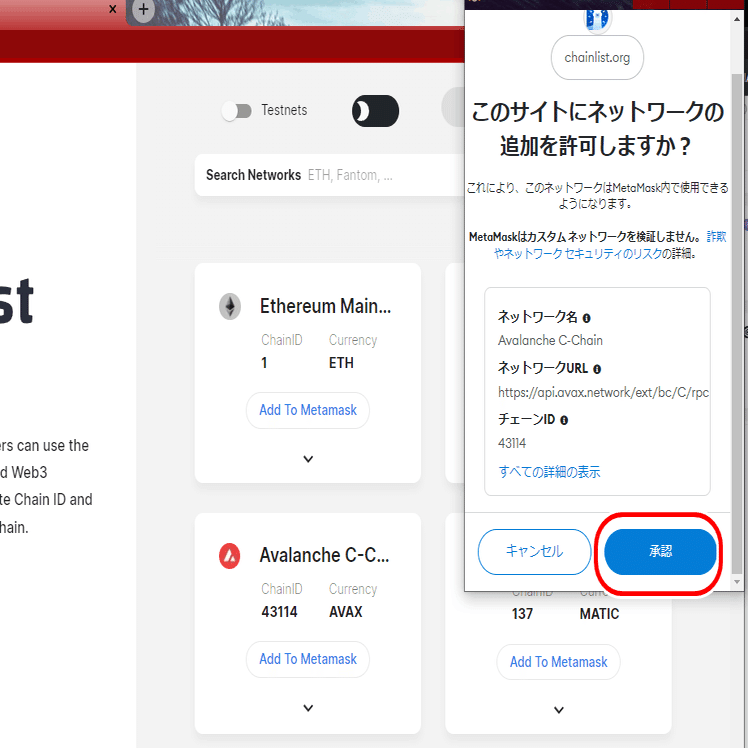
Task: Toggle the dark mode switch
Action: [x=375, y=111]
